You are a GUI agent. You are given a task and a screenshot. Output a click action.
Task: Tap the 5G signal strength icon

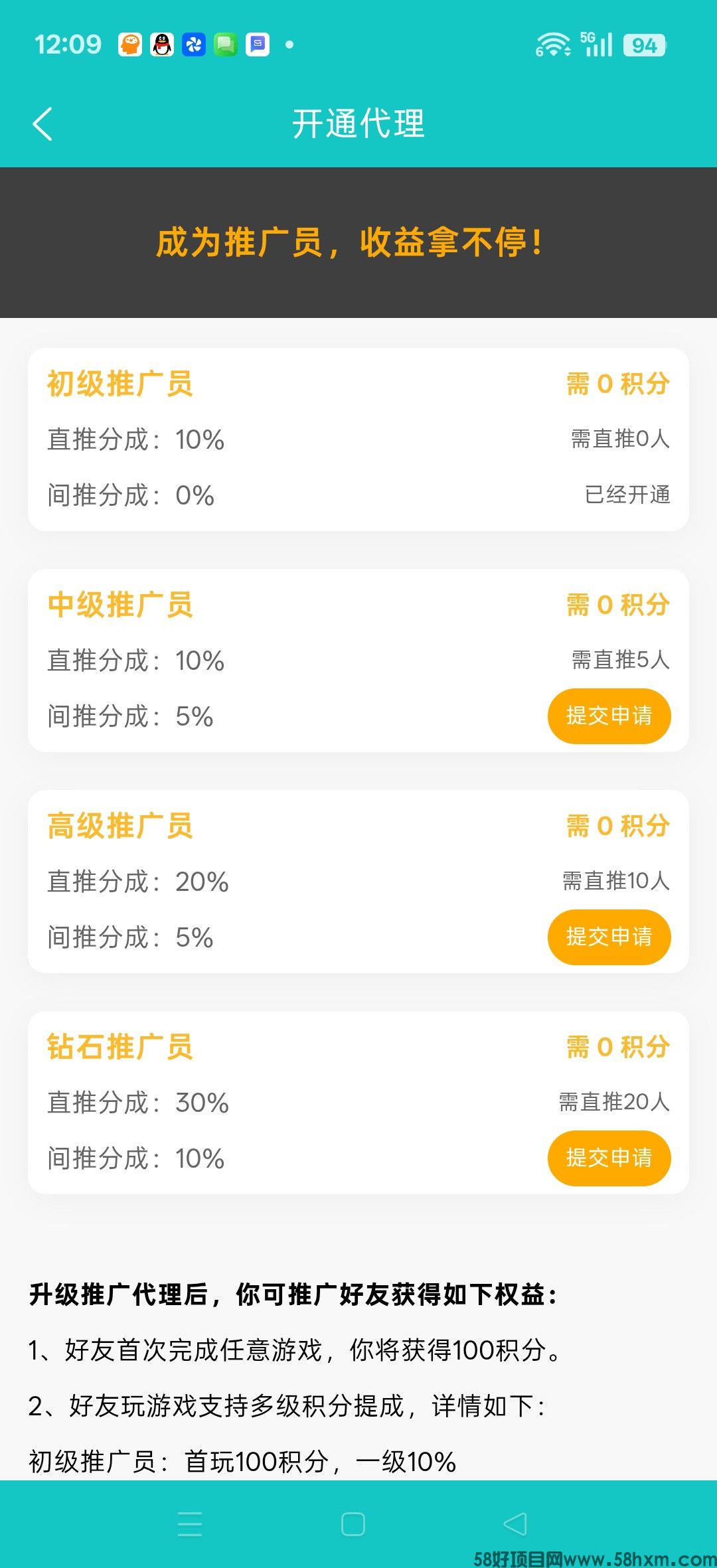(596, 44)
